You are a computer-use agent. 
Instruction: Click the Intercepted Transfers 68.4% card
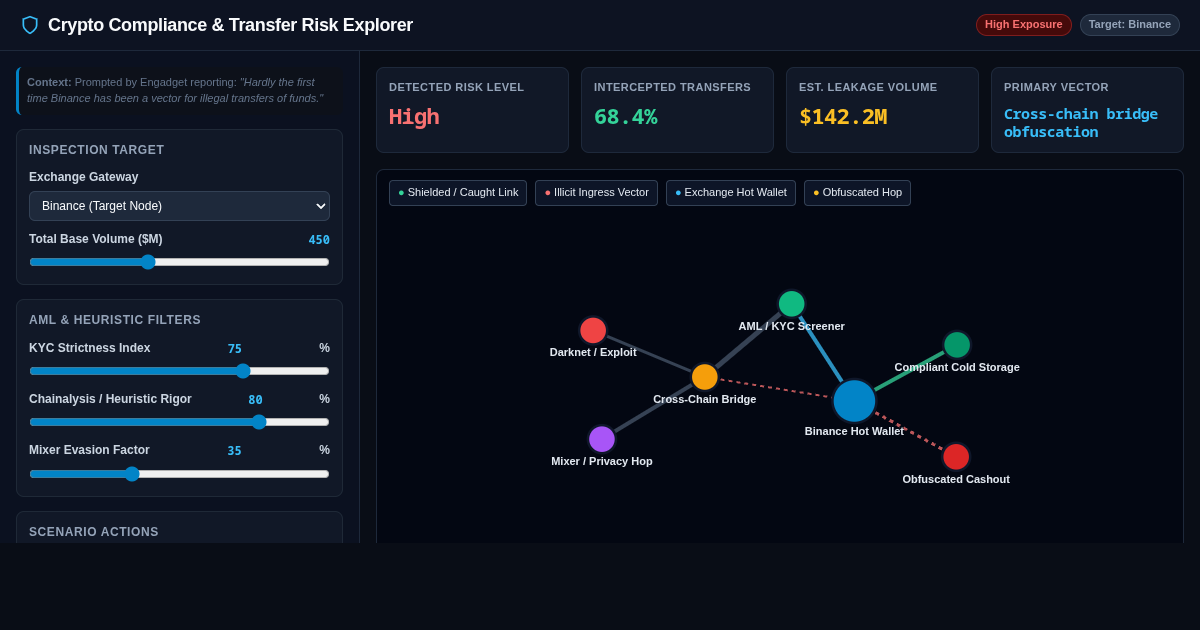[677, 110]
